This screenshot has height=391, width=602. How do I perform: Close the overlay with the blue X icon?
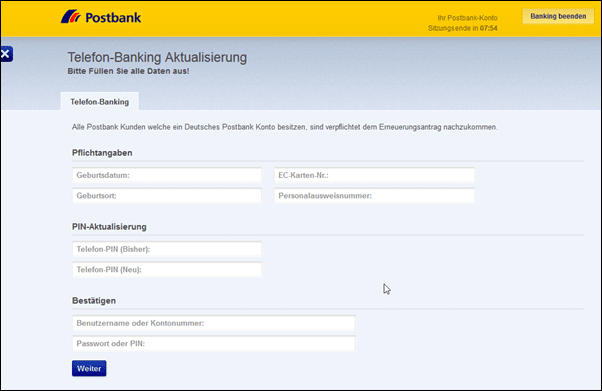point(6,54)
